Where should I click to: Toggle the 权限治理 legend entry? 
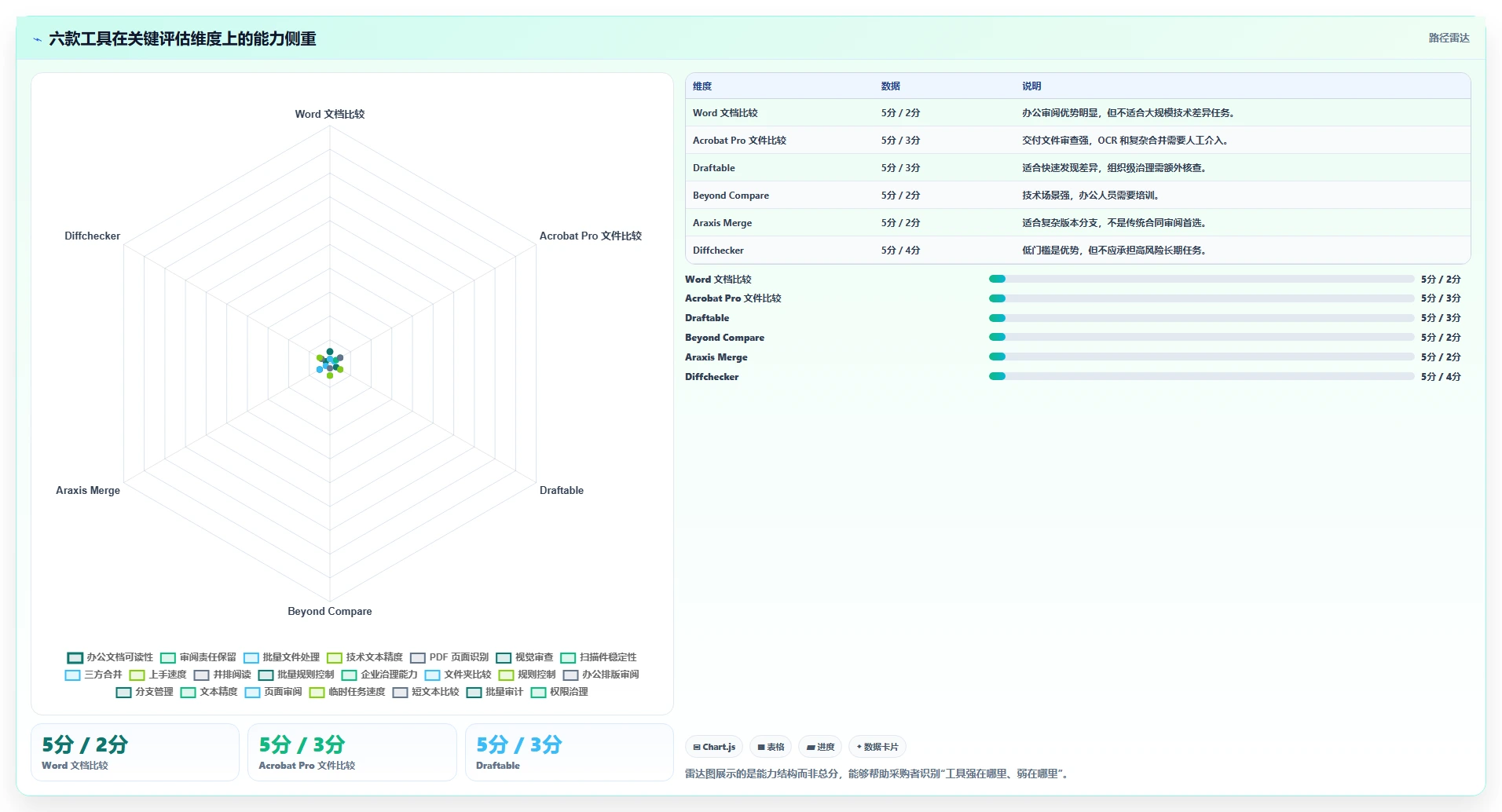pyautogui.click(x=559, y=692)
